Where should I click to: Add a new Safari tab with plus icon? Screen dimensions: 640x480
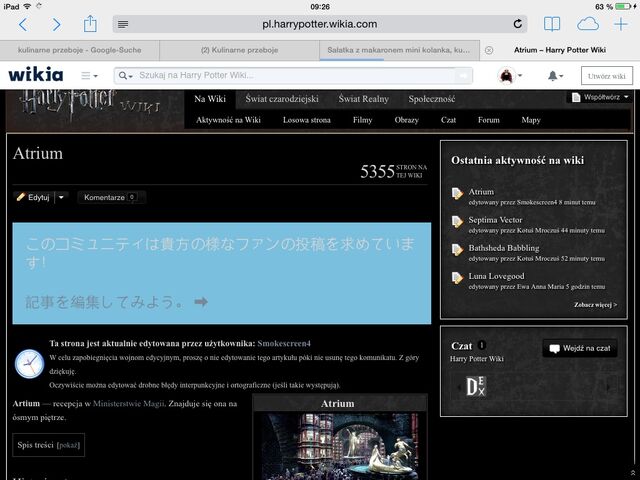621,24
